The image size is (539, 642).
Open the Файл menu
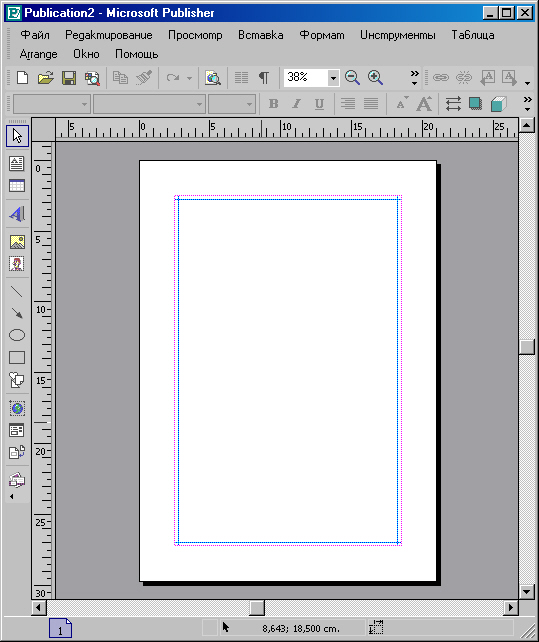click(x=35, y=35)
